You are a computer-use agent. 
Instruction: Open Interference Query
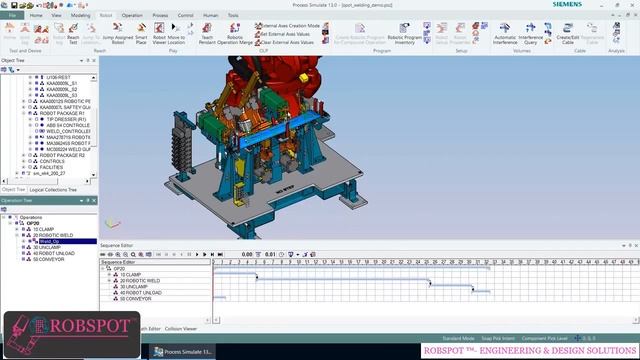click(530, 33)
